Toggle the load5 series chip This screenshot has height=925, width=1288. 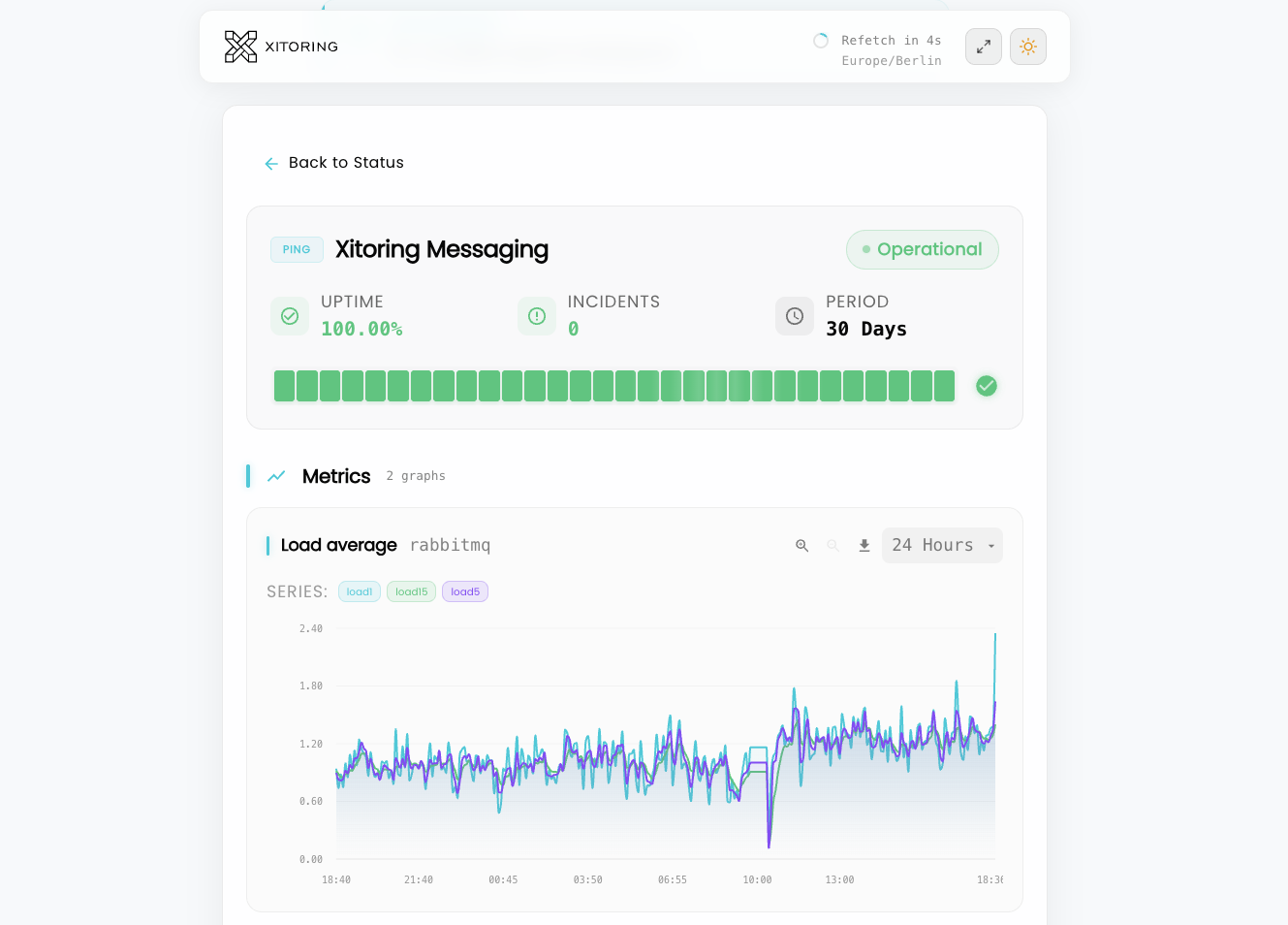464,592
